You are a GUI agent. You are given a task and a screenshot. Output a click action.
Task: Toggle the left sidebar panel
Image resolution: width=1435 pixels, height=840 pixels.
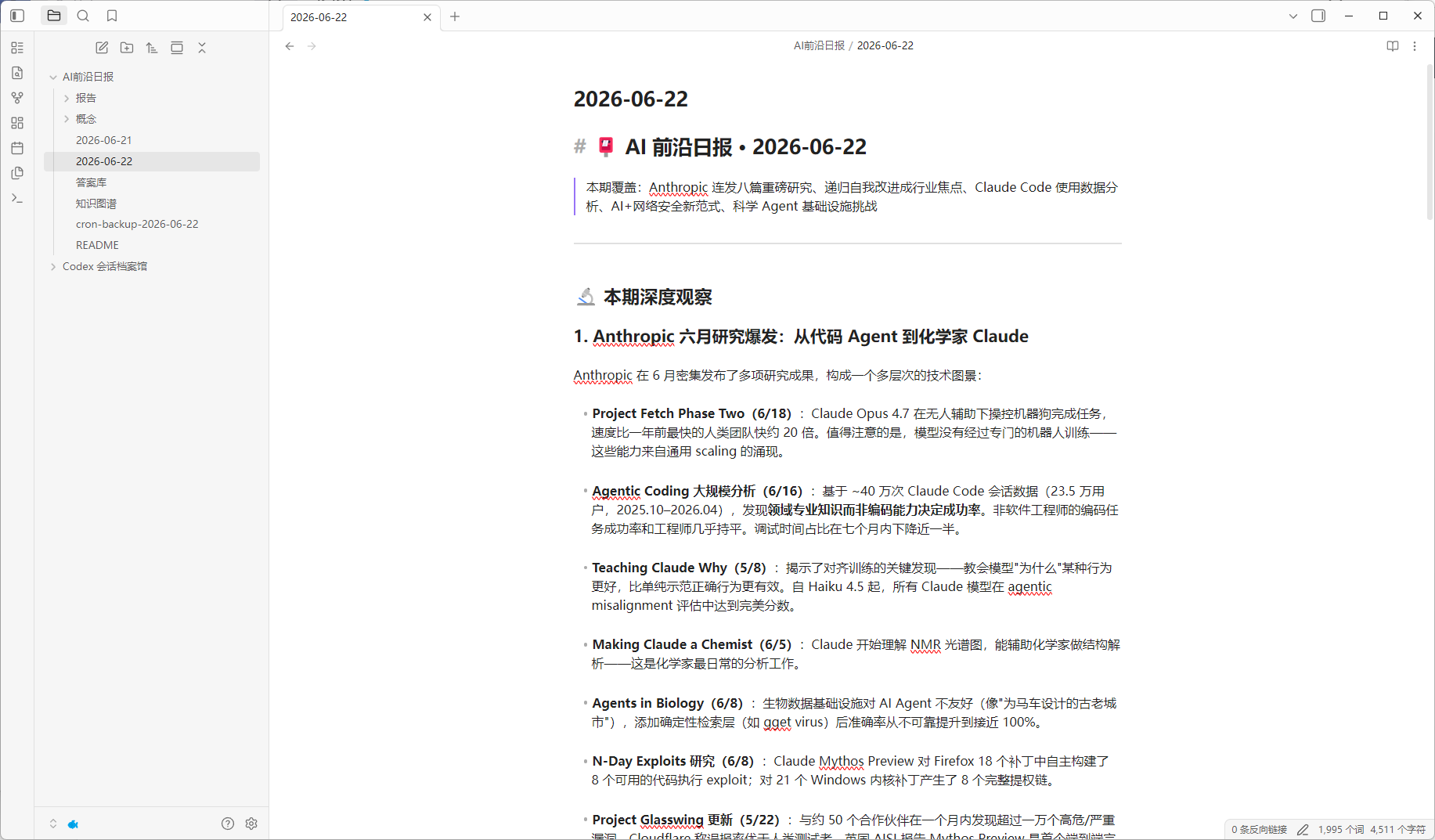(x=17, y=16)
